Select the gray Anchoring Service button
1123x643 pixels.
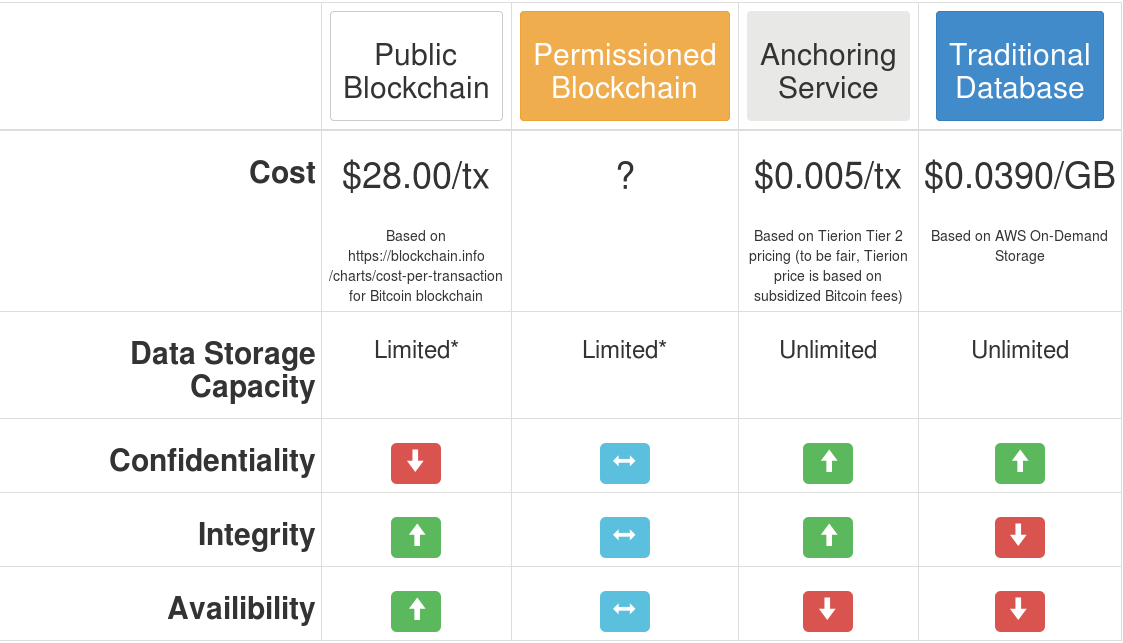tap(828, 66)
